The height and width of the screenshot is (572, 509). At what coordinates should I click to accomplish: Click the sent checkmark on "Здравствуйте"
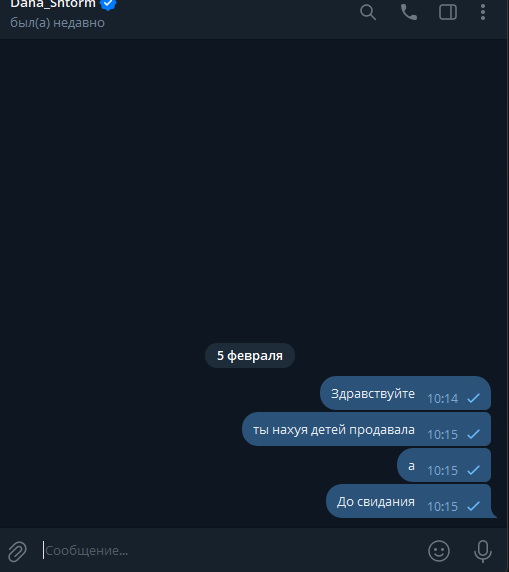click(x=474, y=398)
